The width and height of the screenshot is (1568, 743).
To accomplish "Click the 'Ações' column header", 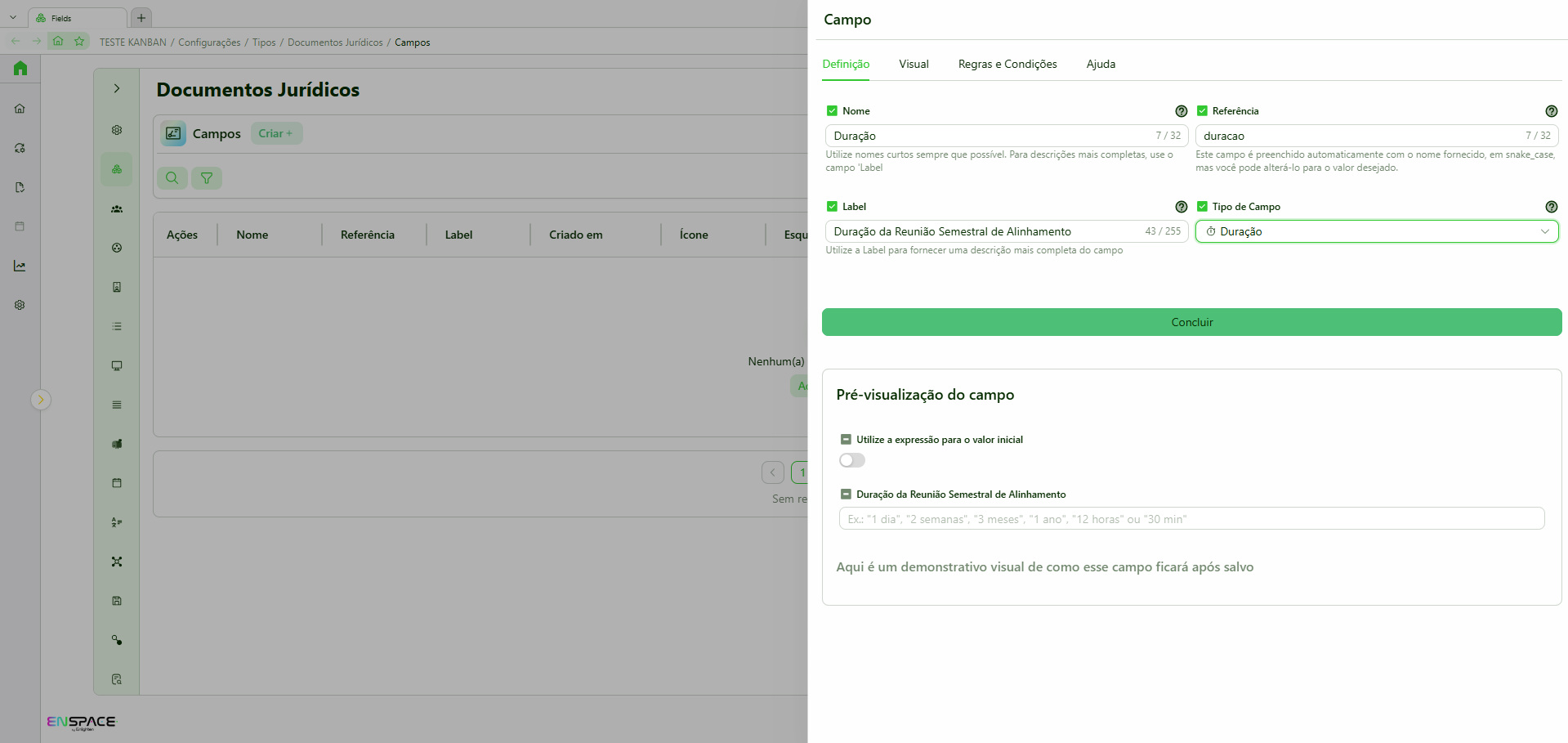I will point(182,235).
